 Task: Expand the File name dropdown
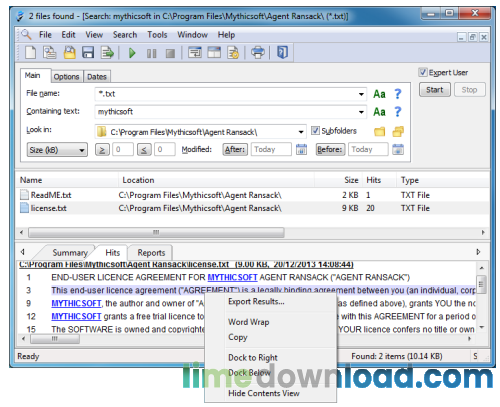tap(361, 94)
